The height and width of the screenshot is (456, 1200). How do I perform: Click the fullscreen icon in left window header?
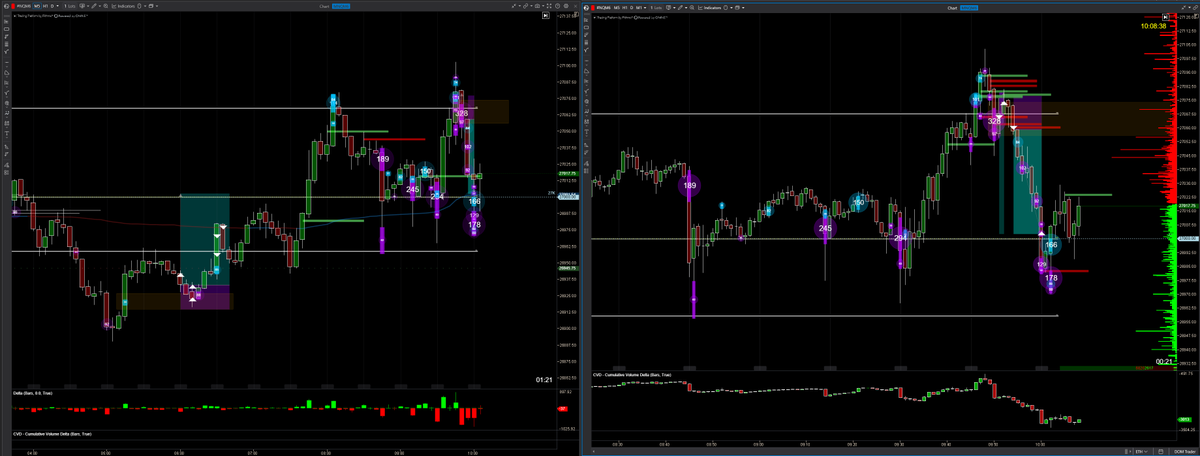pos(549,6)
